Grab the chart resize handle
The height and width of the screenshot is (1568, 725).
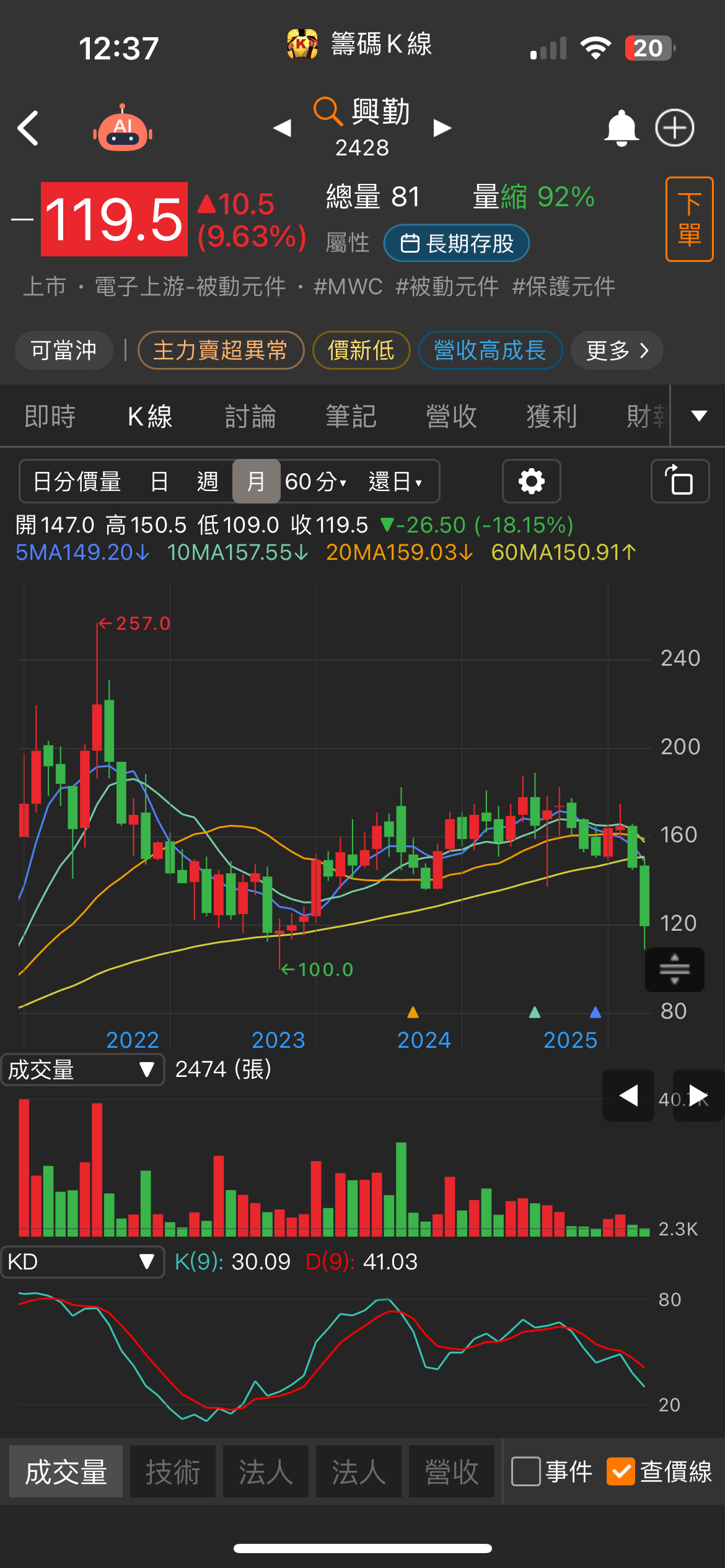click(x=674, y=969)
